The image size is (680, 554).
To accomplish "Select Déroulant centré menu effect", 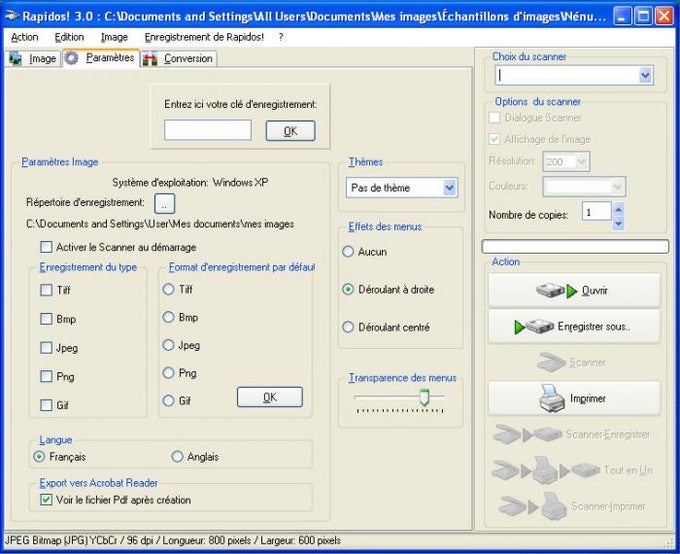I will pos(348,327).
